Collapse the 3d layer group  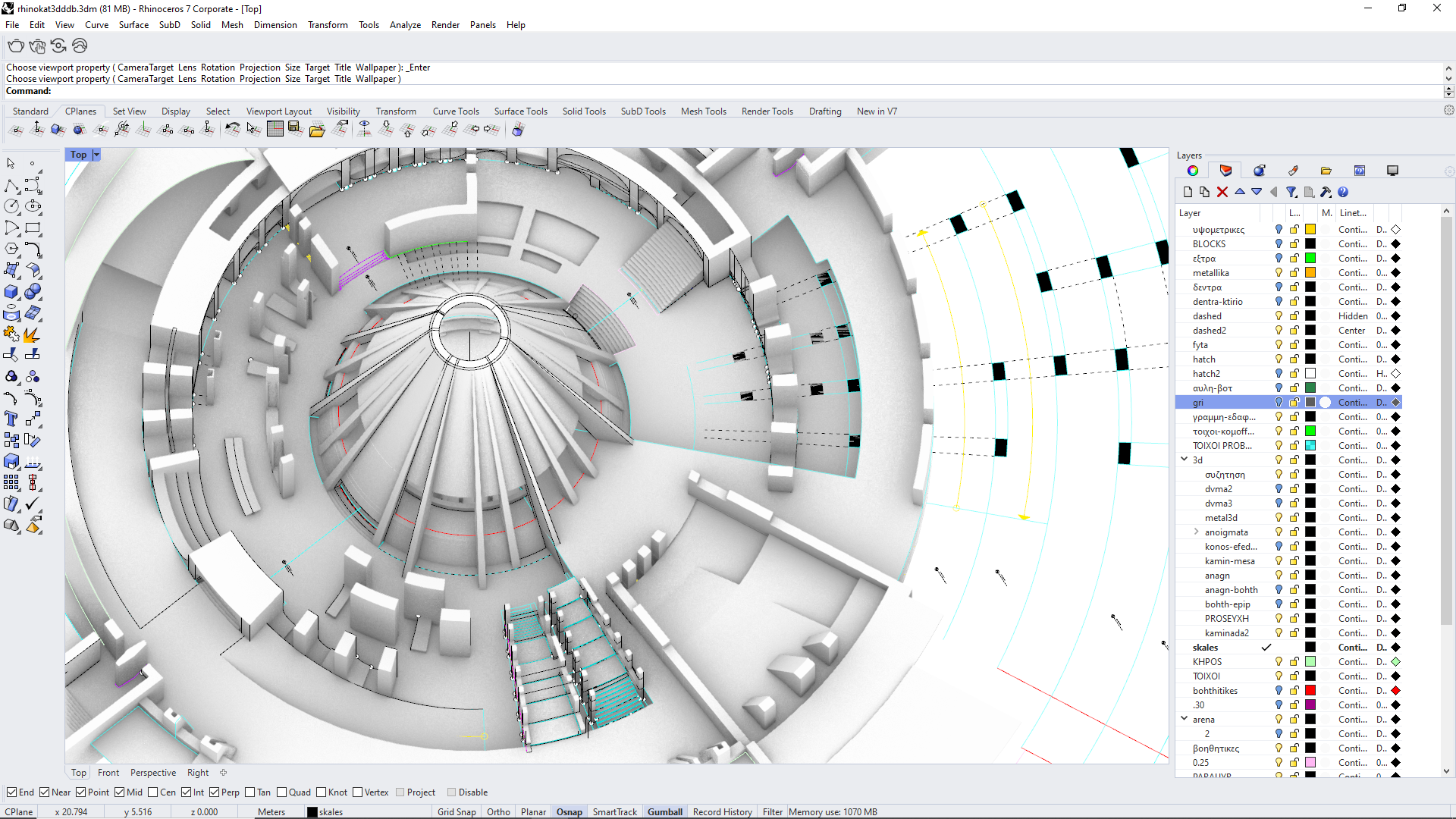tap(1184, 460)
